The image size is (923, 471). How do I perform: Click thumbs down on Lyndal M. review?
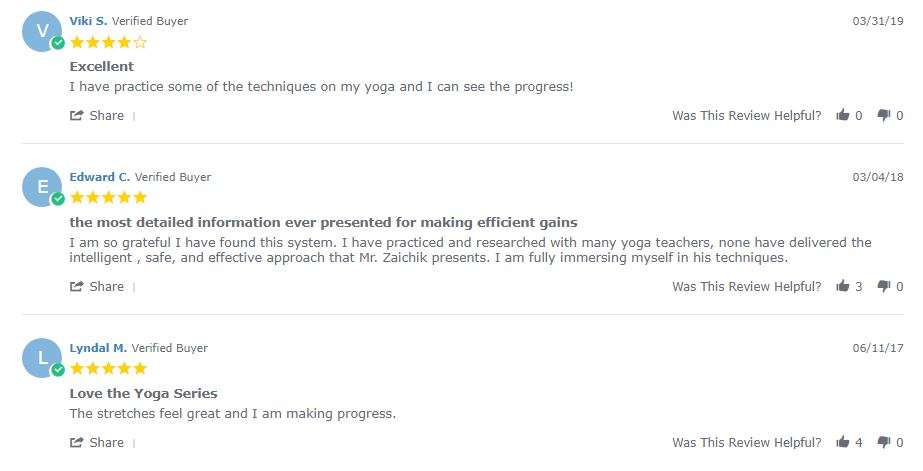point(884,442)
